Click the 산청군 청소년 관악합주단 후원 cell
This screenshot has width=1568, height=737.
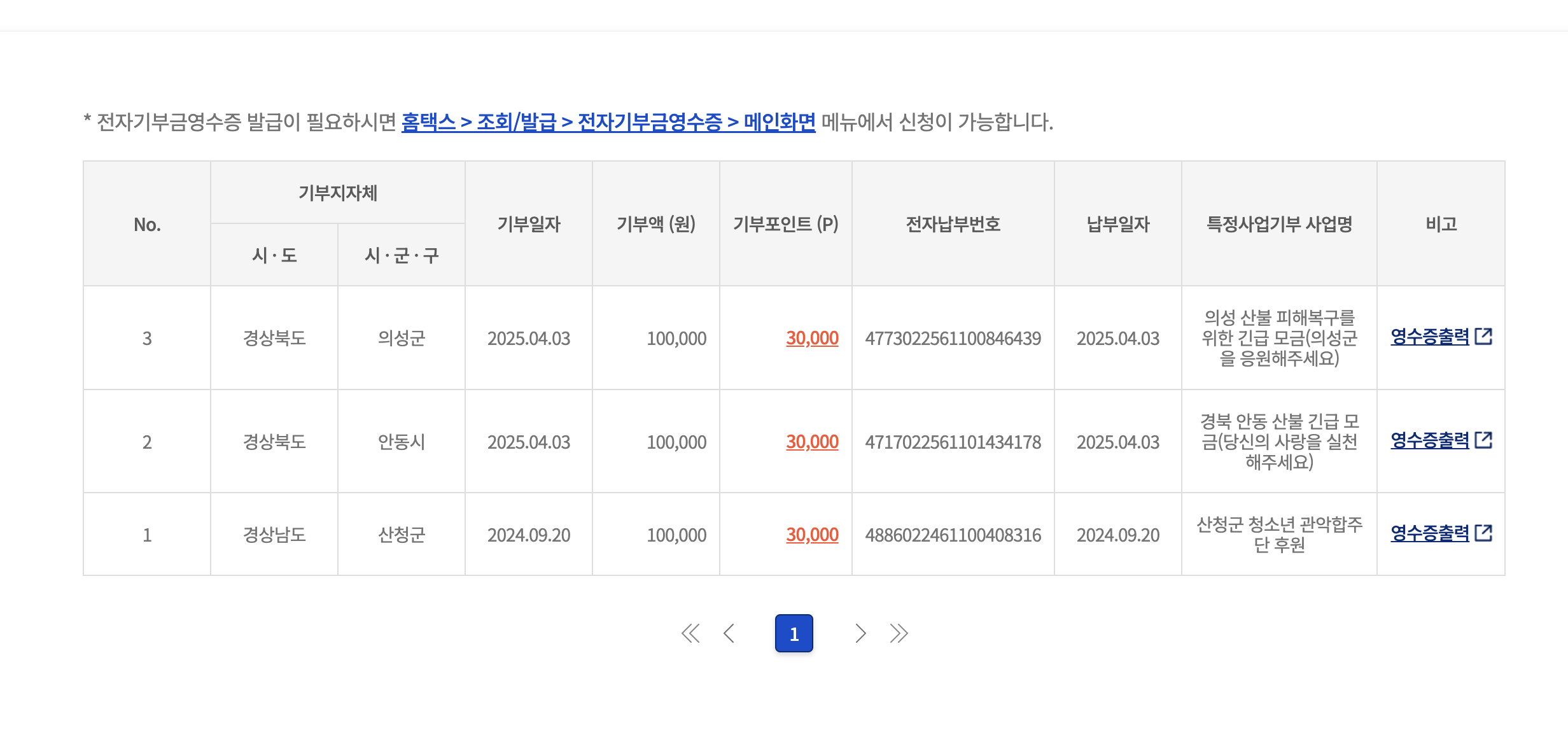[1279, 535]
